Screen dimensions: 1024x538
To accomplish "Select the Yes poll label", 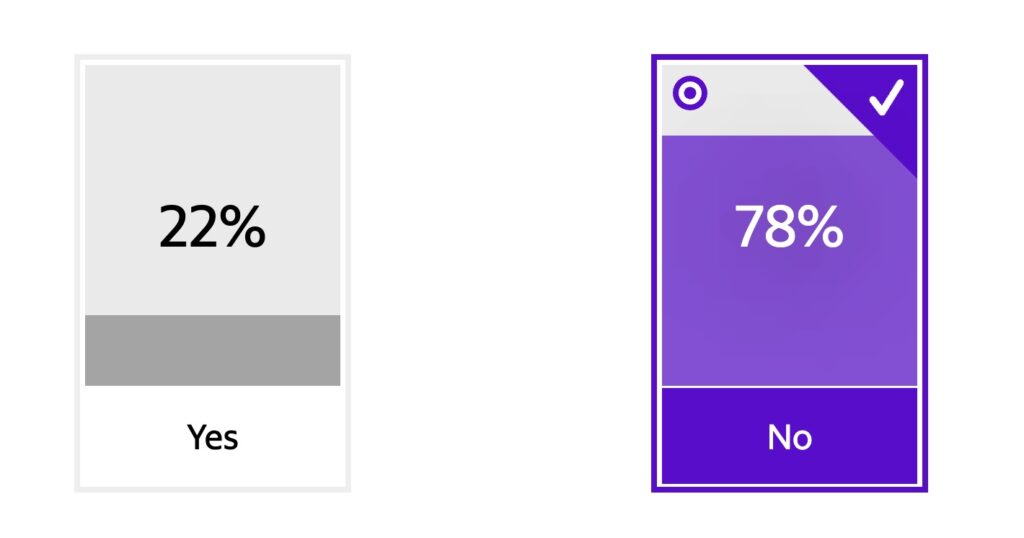I will pos(212,437).
